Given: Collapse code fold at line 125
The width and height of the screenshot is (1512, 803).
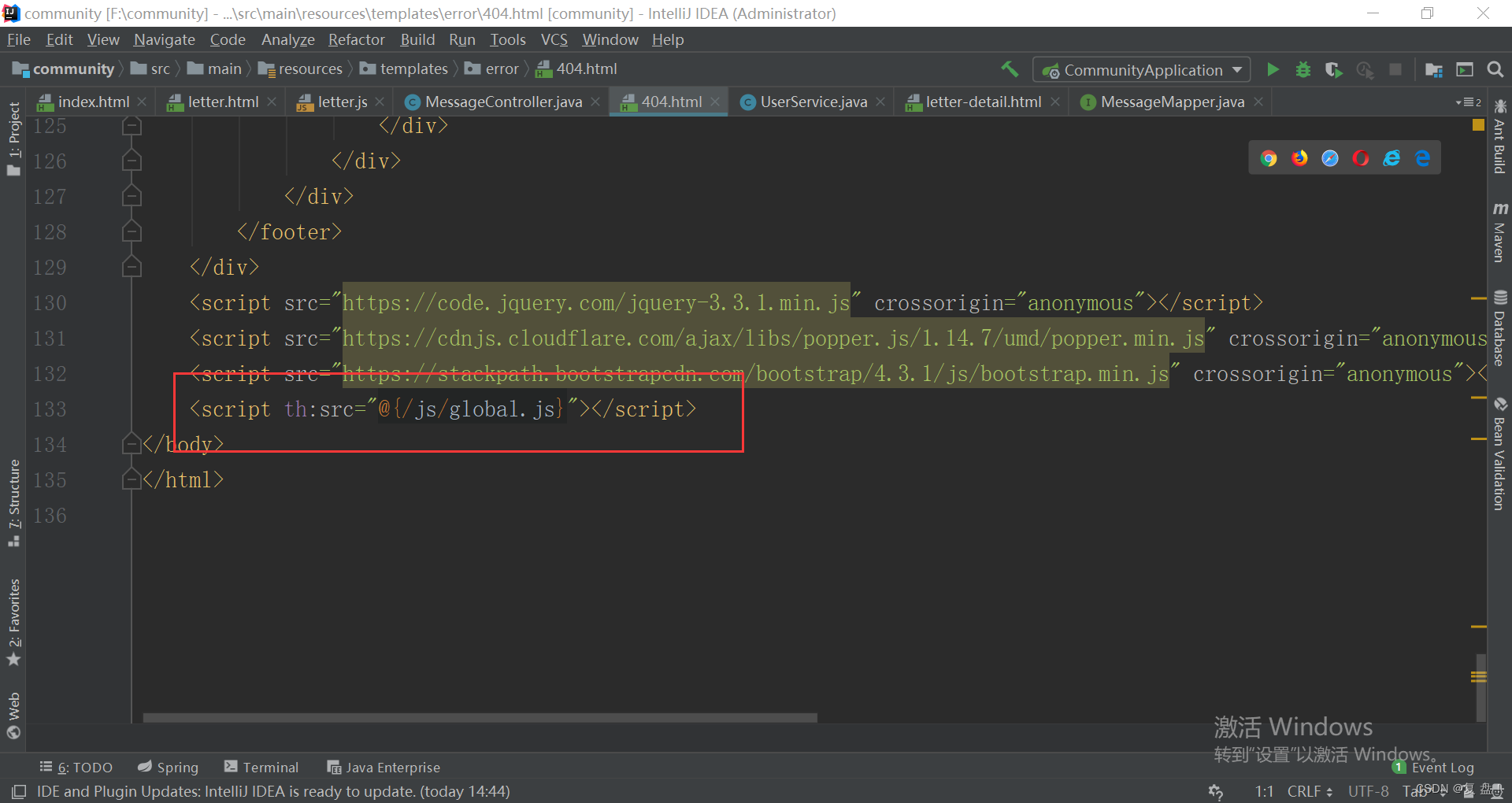Looking at the screenshot, I should (x=132, y=125).
